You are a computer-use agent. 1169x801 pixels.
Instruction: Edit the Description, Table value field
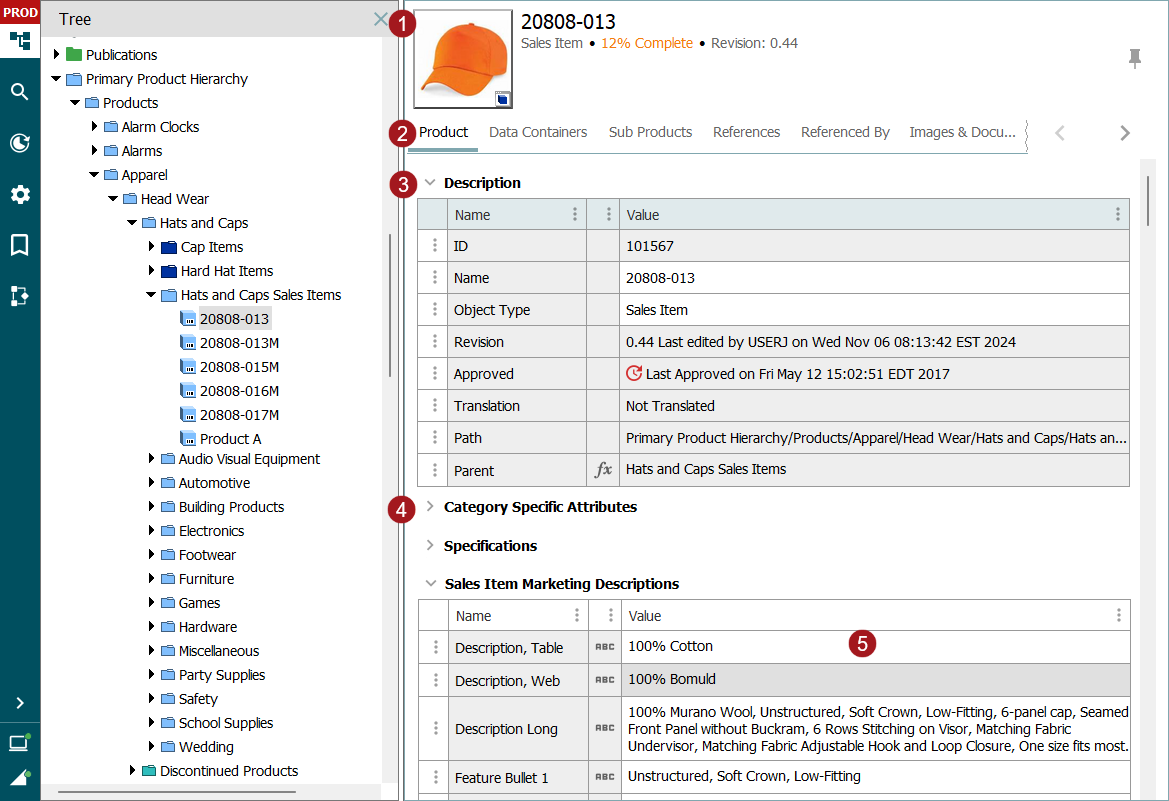[x=740, y=647]
